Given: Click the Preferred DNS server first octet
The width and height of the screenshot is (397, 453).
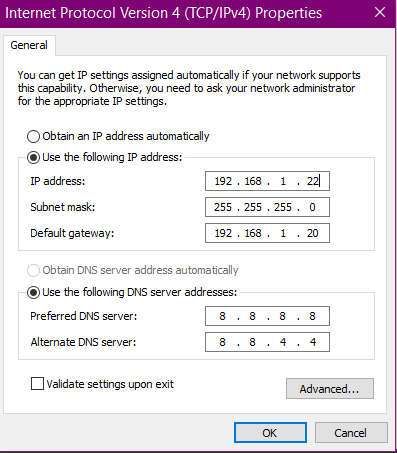Looking at the screenshot, I should coord(222,316).
